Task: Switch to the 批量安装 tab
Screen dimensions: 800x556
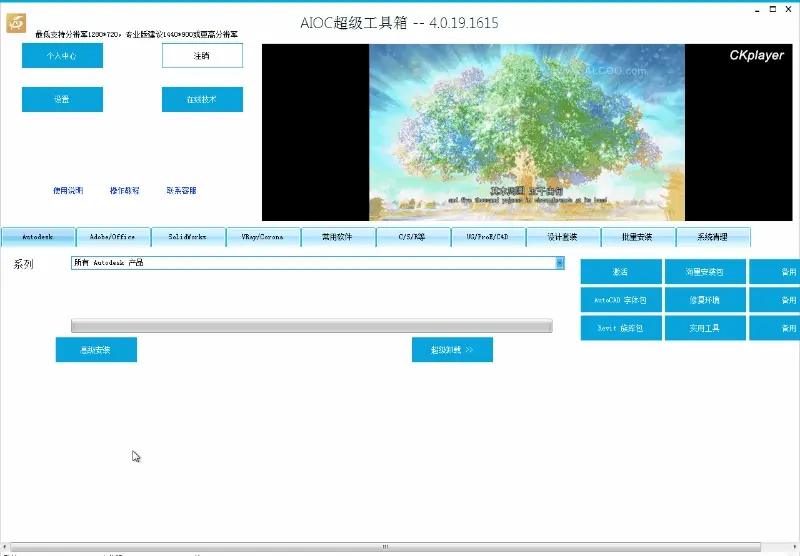Action: 638,237
